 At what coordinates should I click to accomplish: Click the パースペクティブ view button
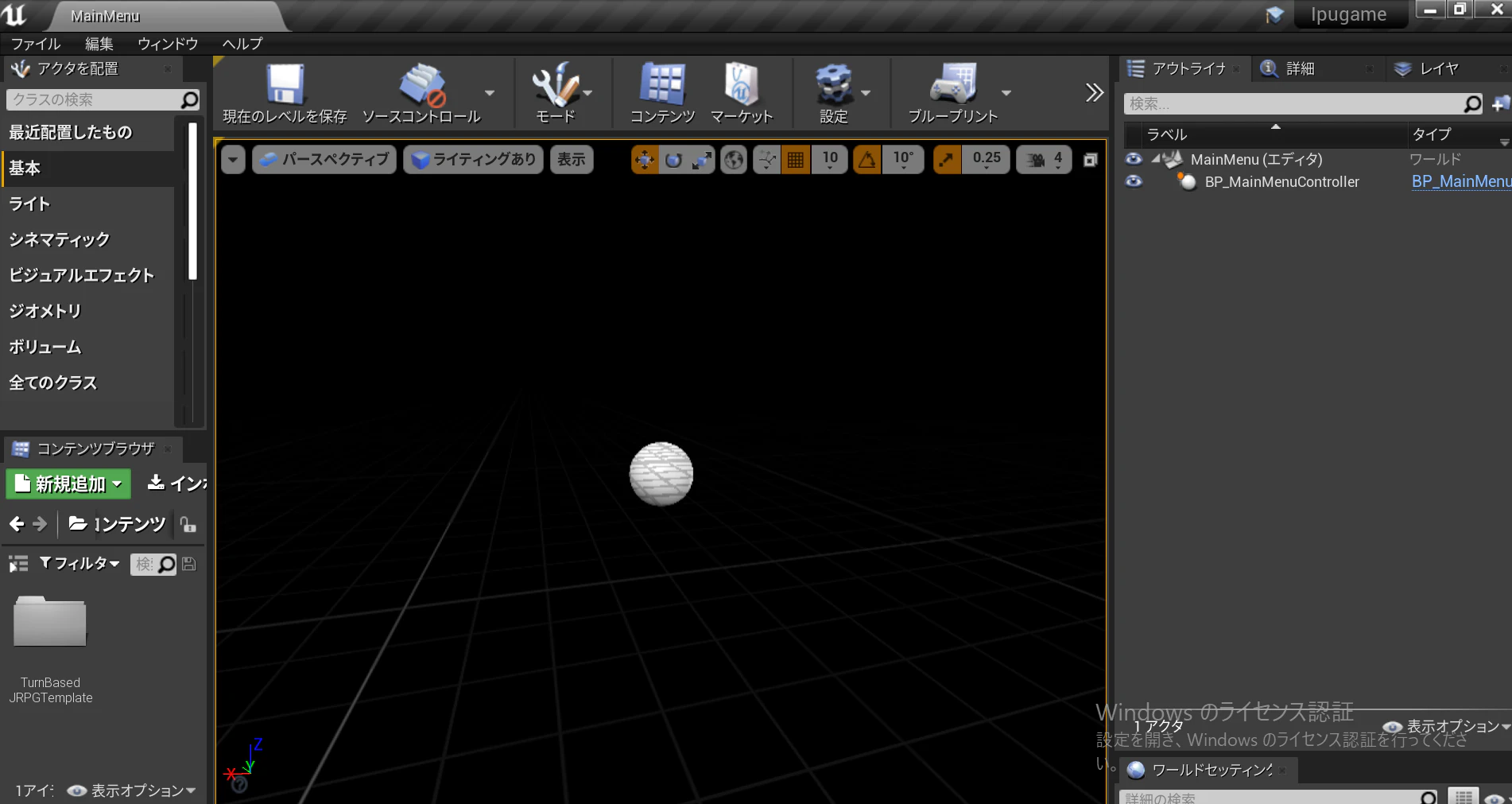tap(324, 160)
